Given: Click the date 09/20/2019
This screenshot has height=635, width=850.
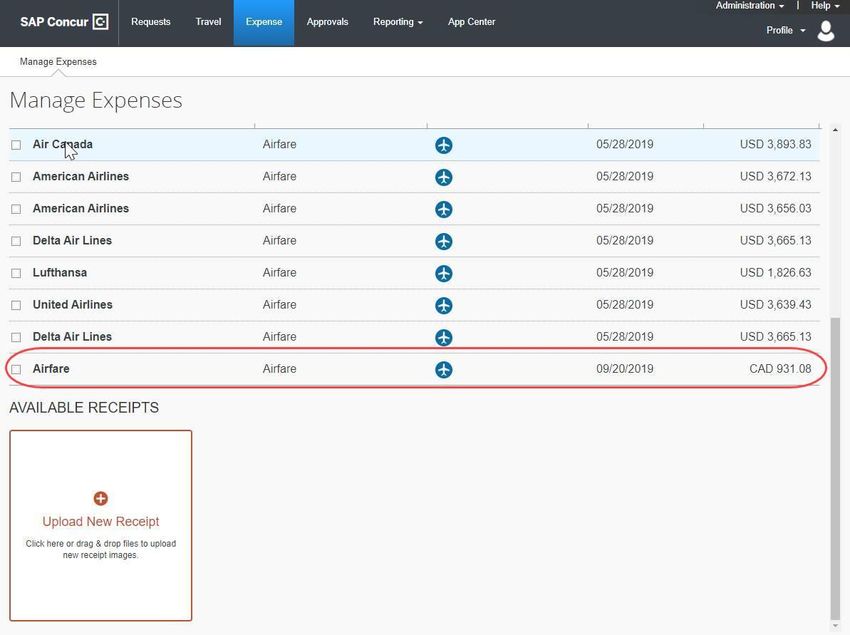Looking at the screenshot, I should click(x=624, y=369).
